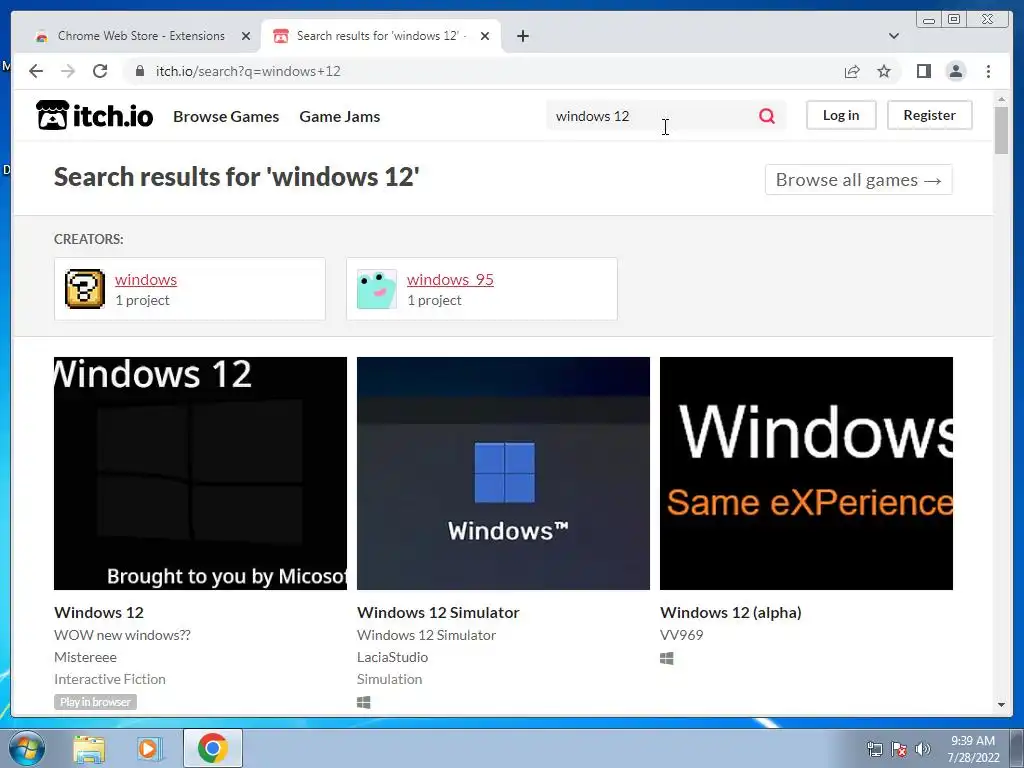This screenshot has height=768, width=1024.
Task: Click the itch.io logo
Action: [x=95, y=116]
